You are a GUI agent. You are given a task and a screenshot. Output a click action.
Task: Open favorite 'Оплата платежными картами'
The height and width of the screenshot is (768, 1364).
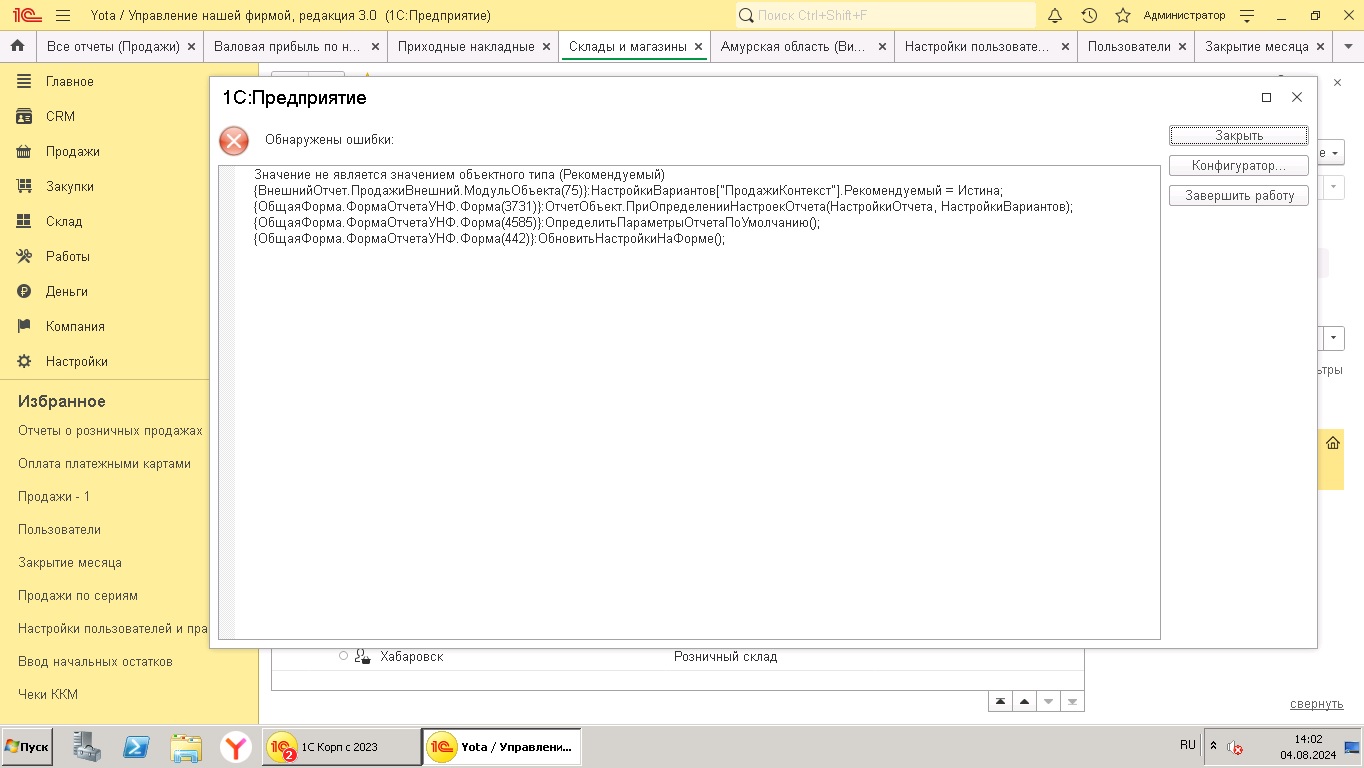(104, 464)
